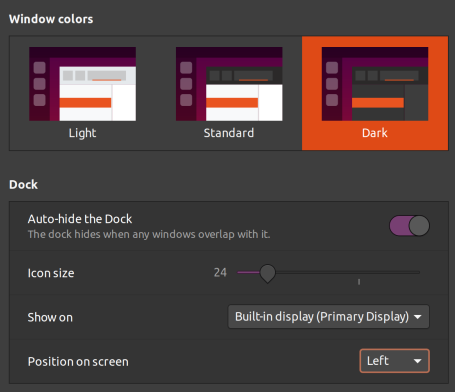The image size is (455, 392).
Task: Click the Icon size label
Action: coord(51,273)
